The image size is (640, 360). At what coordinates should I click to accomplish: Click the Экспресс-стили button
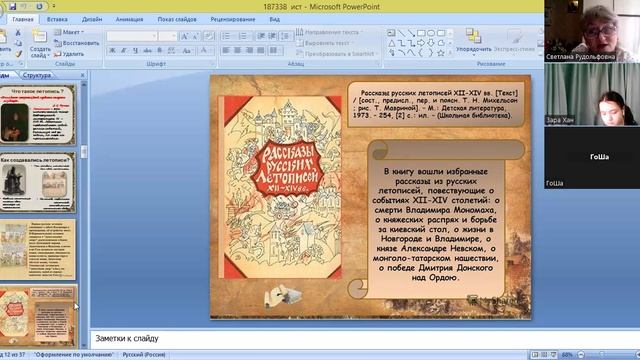coord(514,42)
